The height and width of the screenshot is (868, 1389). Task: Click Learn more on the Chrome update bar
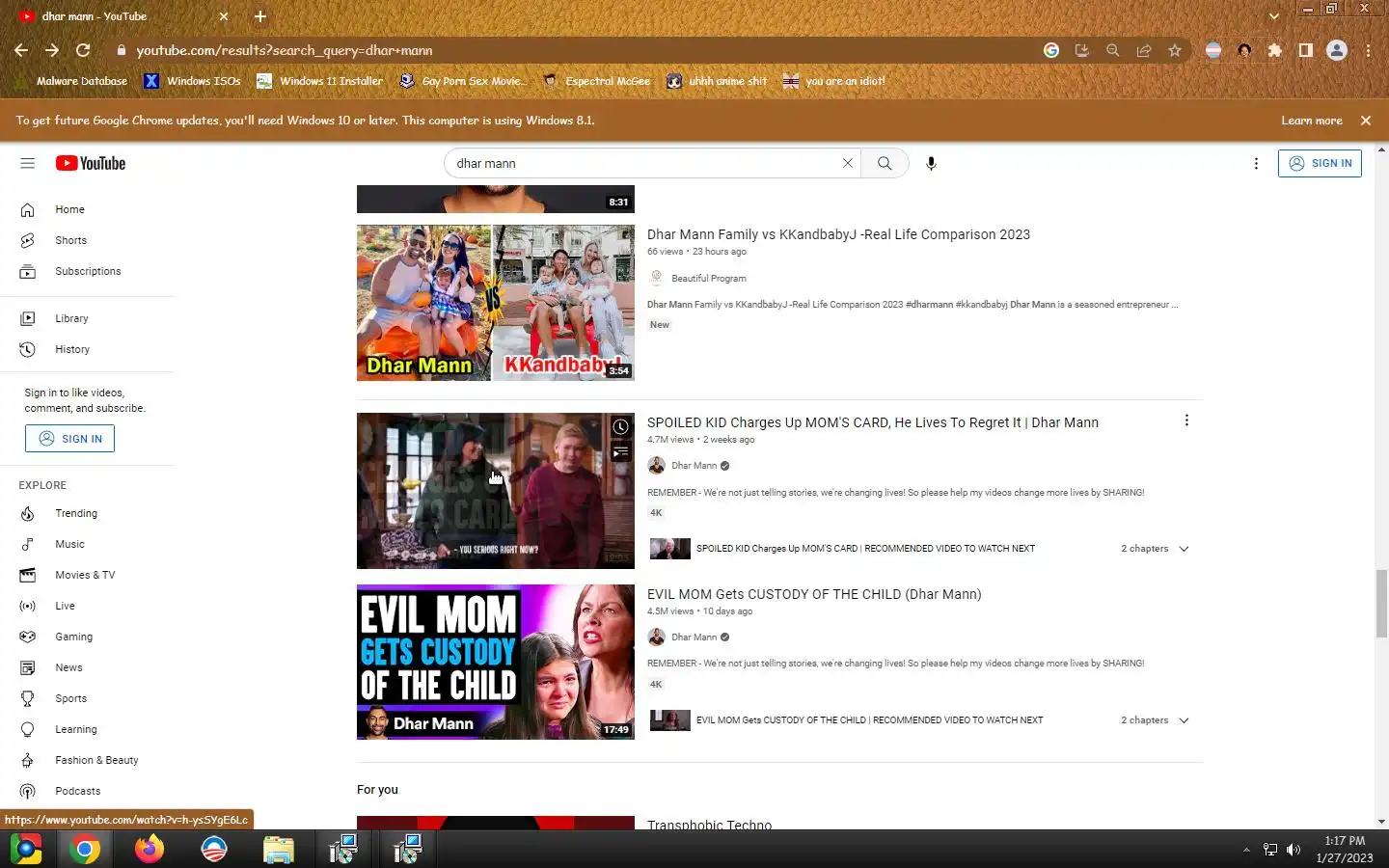[1311, 121]
